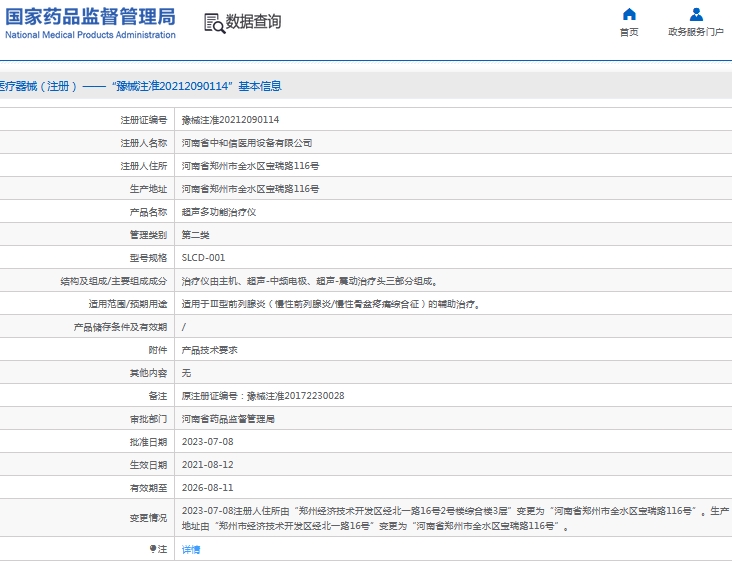Click the 结构及组成/主要组成成分 label
732x561 pixels.
click(113, 281)
